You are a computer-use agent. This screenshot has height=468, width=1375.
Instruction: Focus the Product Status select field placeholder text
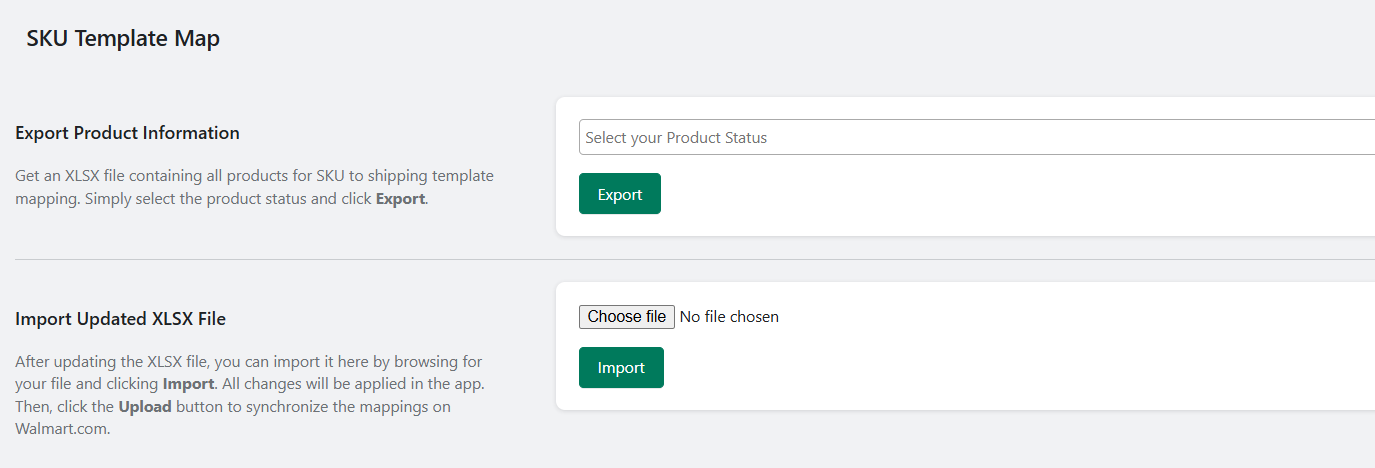click(676, 138)
